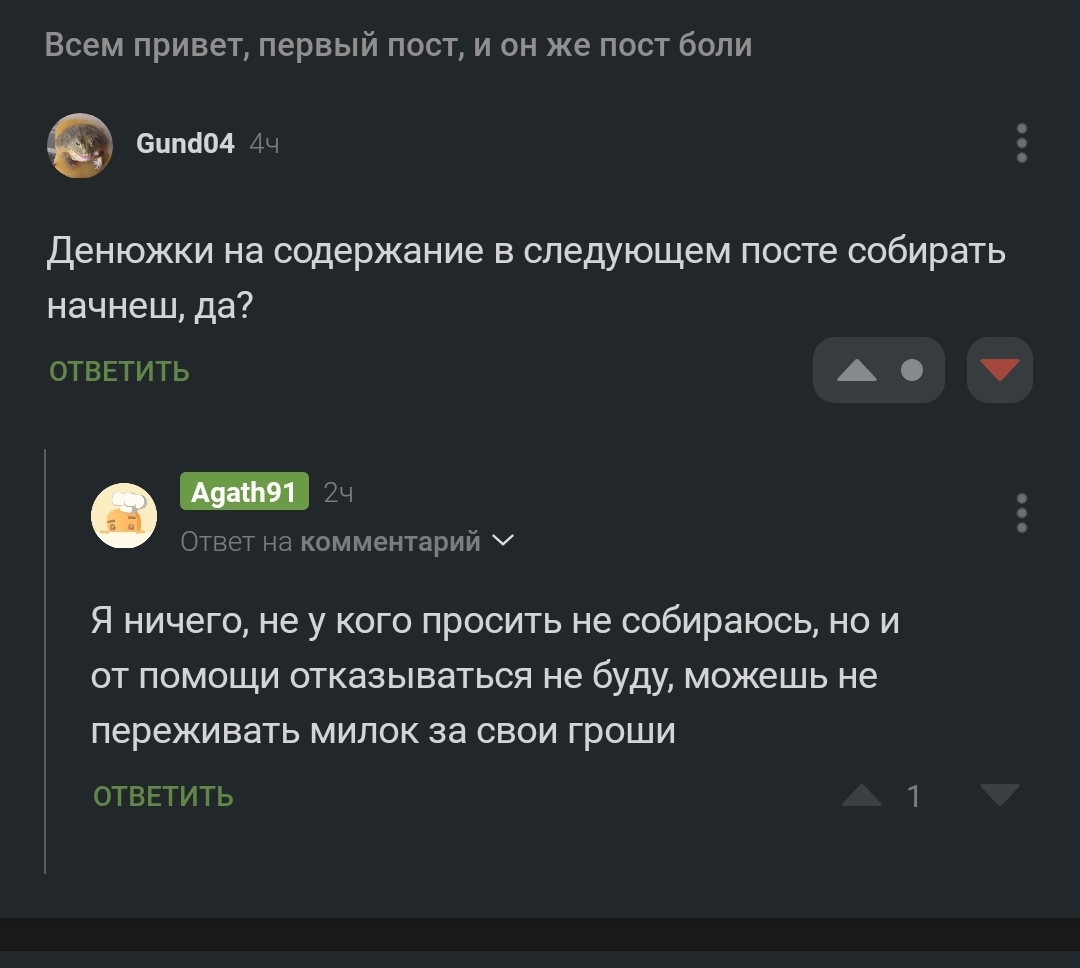Click the rating count 1 on Agath91's reply
Image resolution: width=1080 pixels, height=968 pixels.
[x=913, y=796]
